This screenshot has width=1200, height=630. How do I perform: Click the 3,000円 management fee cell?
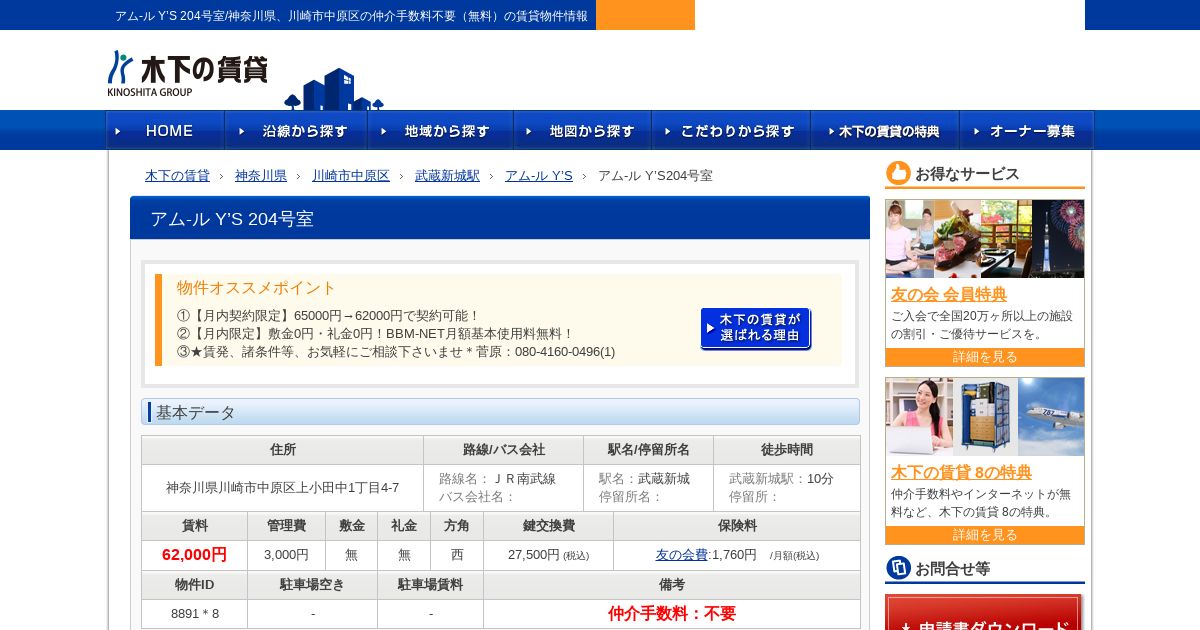tap(286, 555)
